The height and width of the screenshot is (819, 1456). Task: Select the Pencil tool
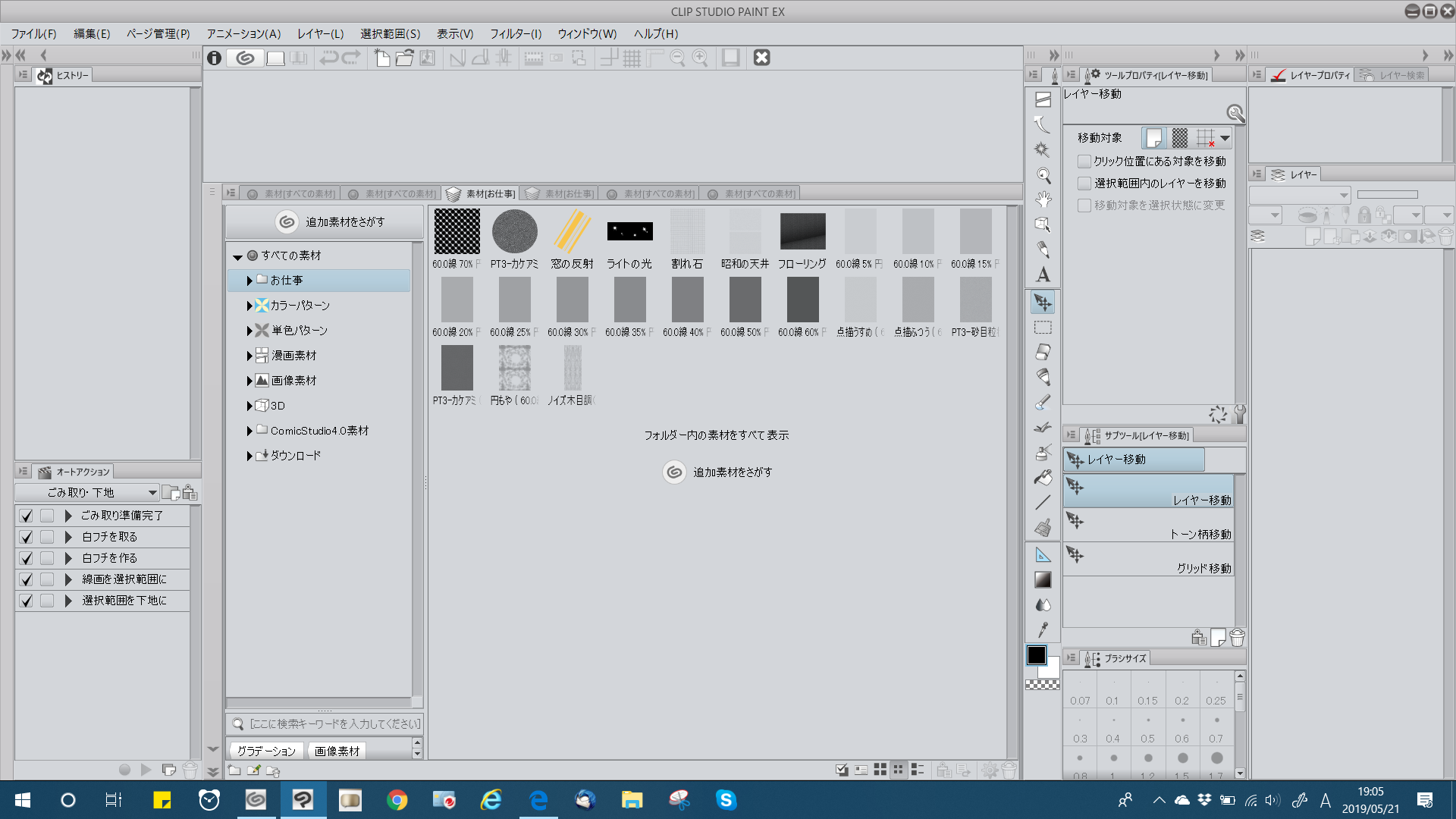point(1043,250)
